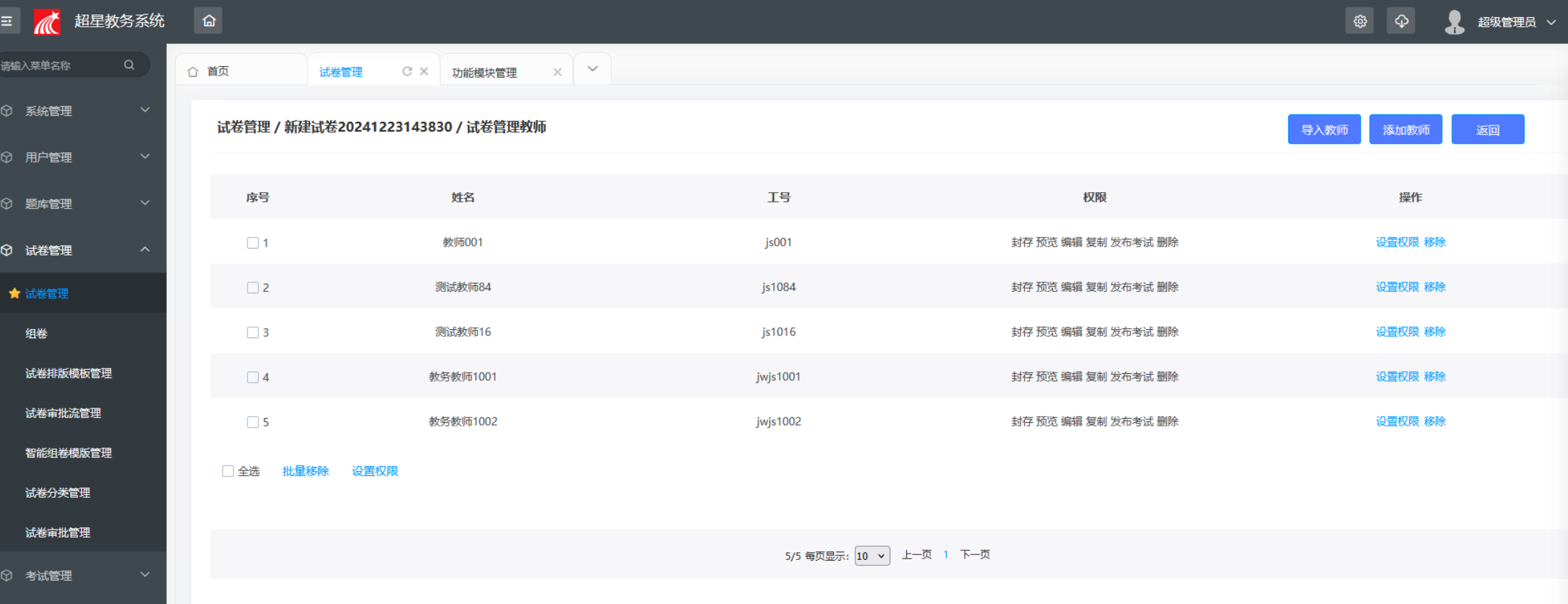Image resolution: width=1568 pixels, height=604 pixels.
Task: Focus the menu name search field
Action: [x=61, y=65]
